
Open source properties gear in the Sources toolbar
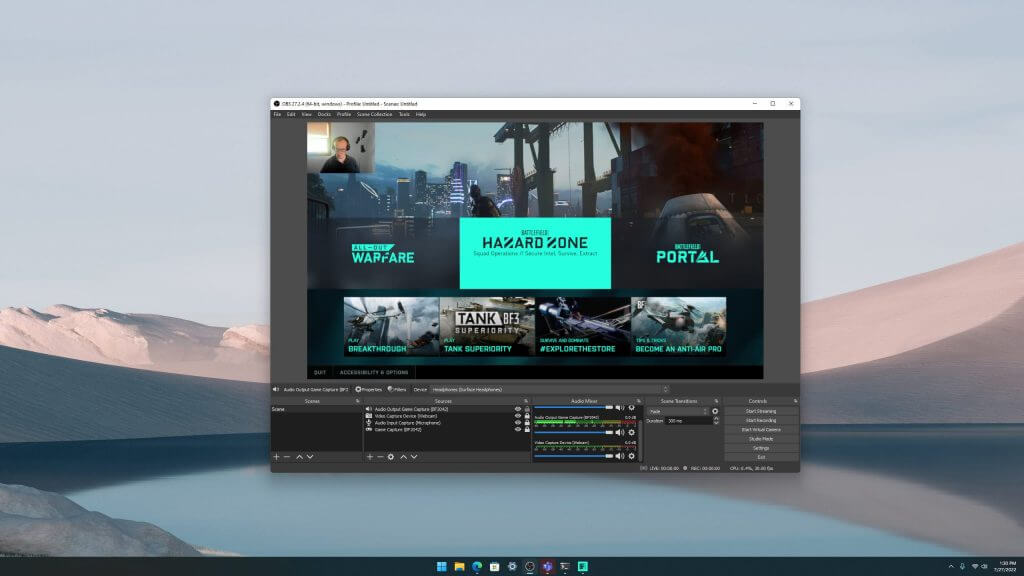pyautogui.click(x=391, y=456)
